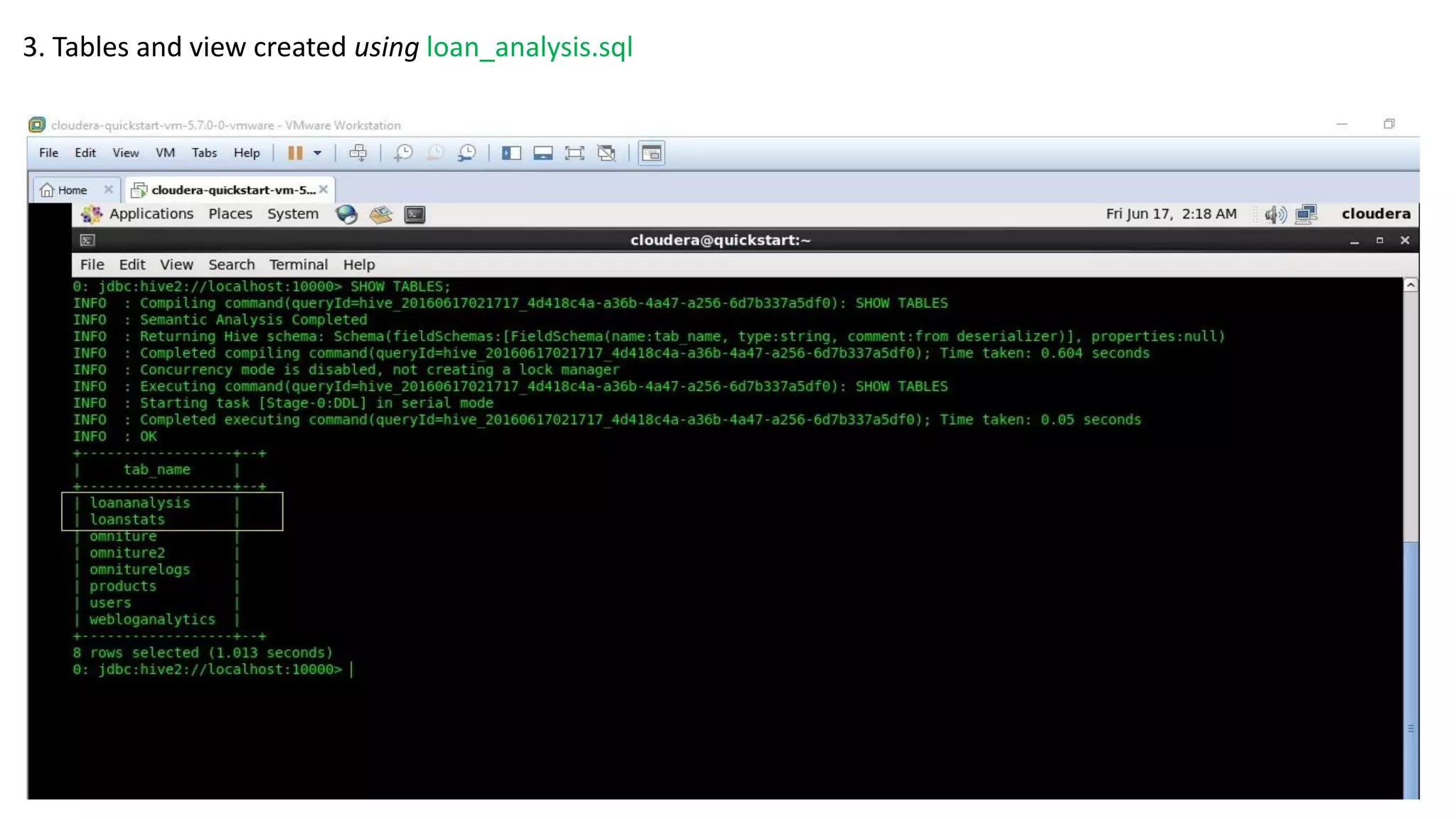The width and height of the screenshot is (1456, 819).
Task: Minimize the cloudera@quickstart terminal window
Action: click(x=1354, y=241)
